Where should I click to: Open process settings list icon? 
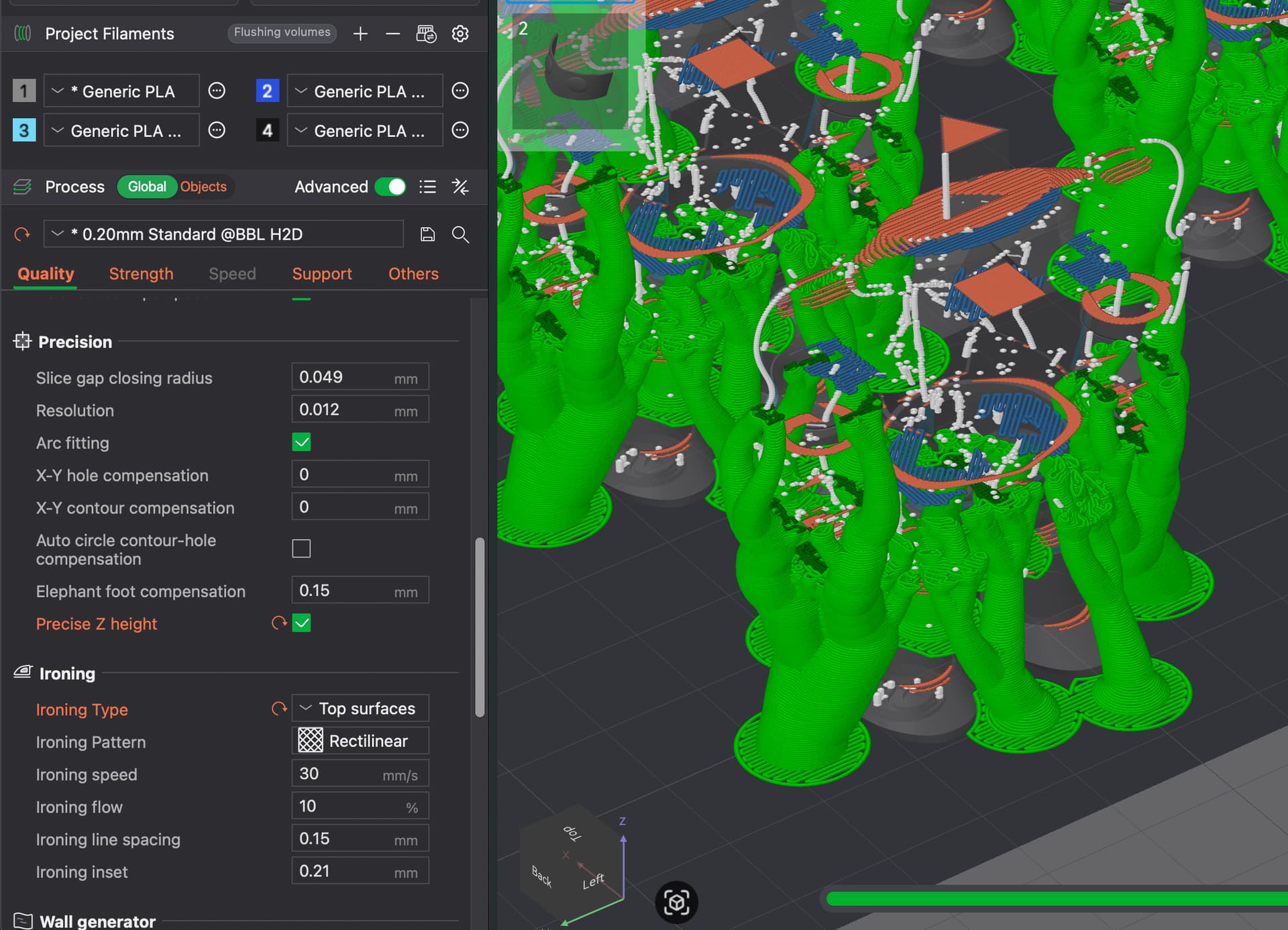427,187
